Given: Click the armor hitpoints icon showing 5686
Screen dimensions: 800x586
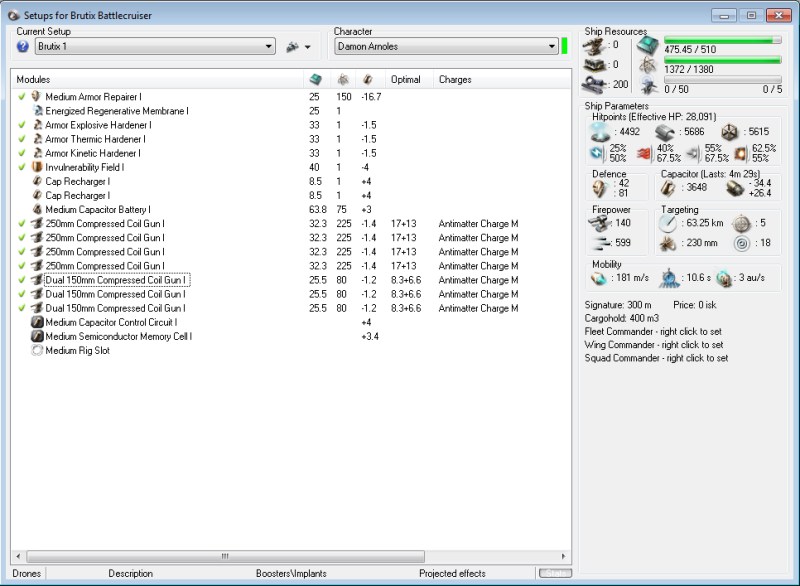Looking at the screenshot, I should [x=664, y=133].
